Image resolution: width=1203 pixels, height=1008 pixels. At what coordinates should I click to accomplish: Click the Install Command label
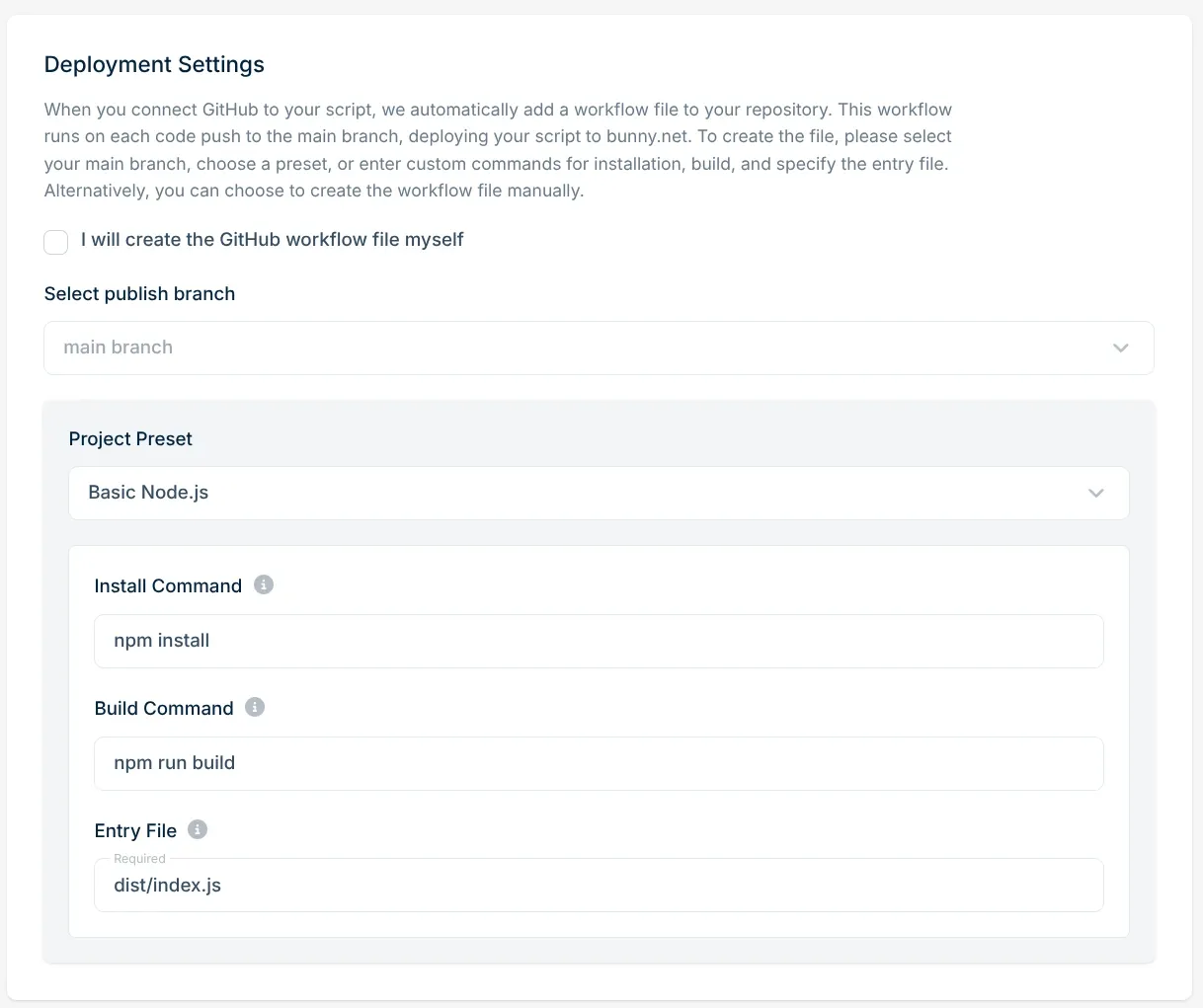point(168,585)
